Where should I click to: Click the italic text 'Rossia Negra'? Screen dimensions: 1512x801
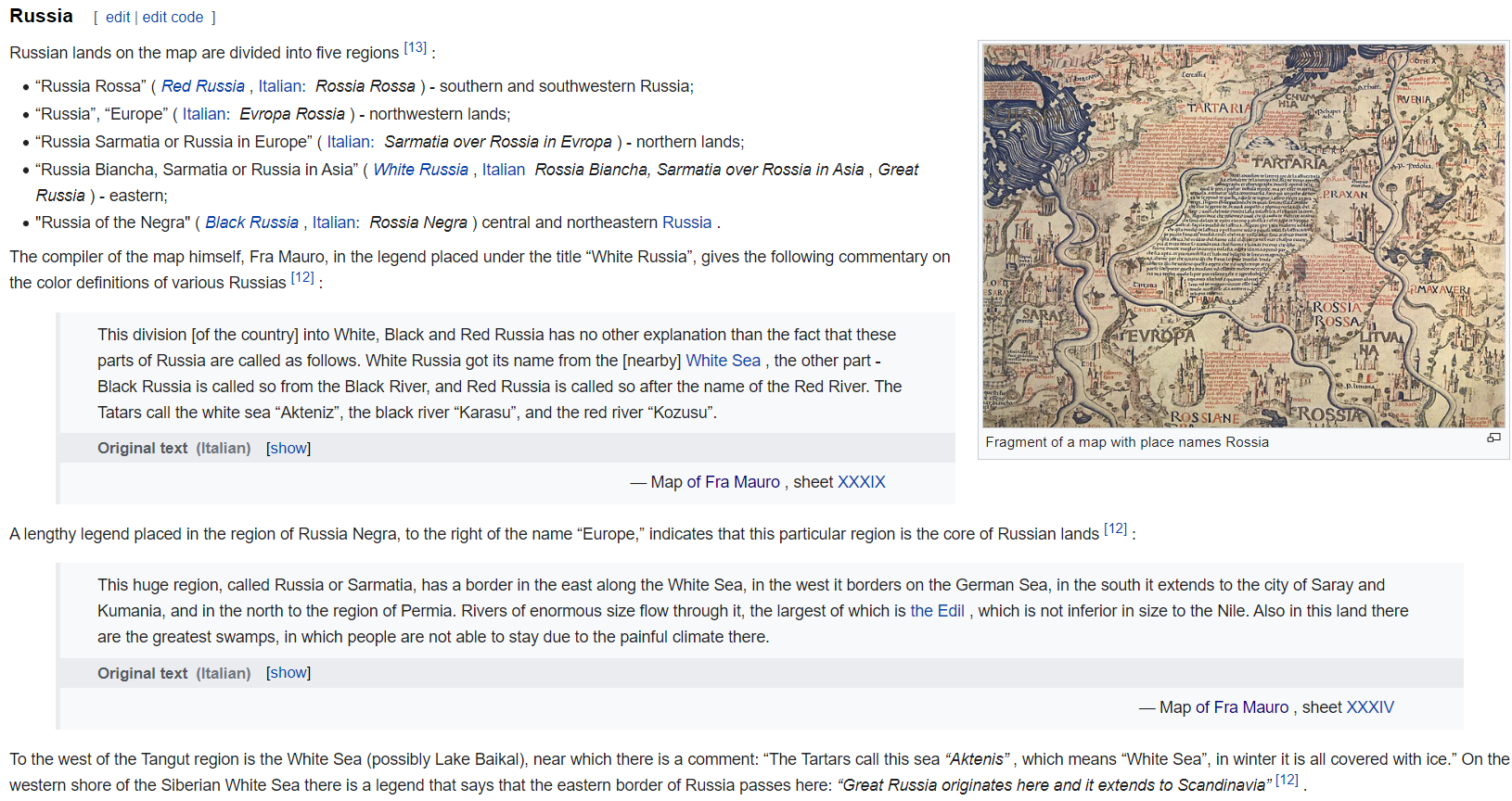418,222
